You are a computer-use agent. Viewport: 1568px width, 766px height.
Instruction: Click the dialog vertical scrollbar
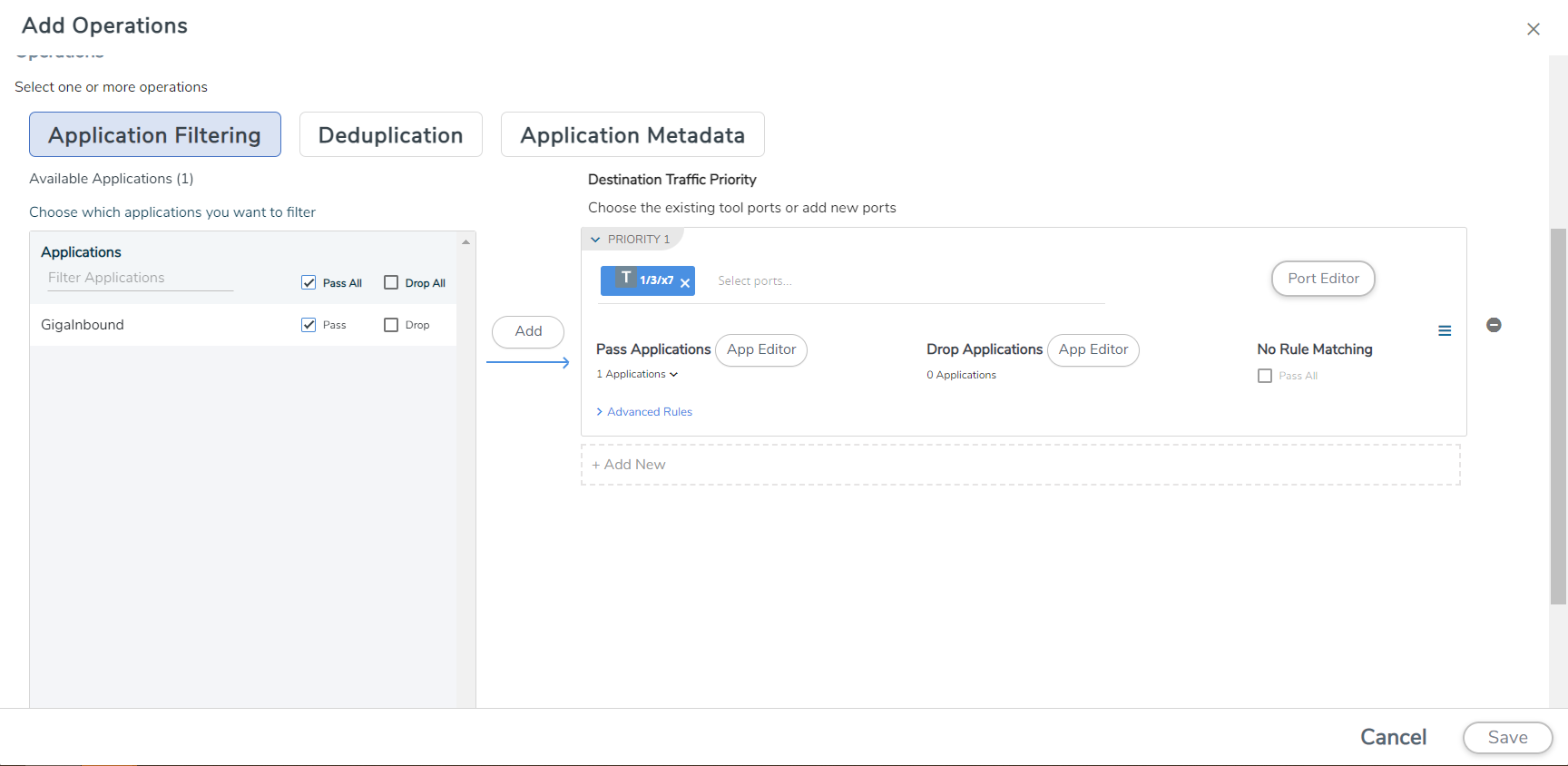pos(1558,416)
